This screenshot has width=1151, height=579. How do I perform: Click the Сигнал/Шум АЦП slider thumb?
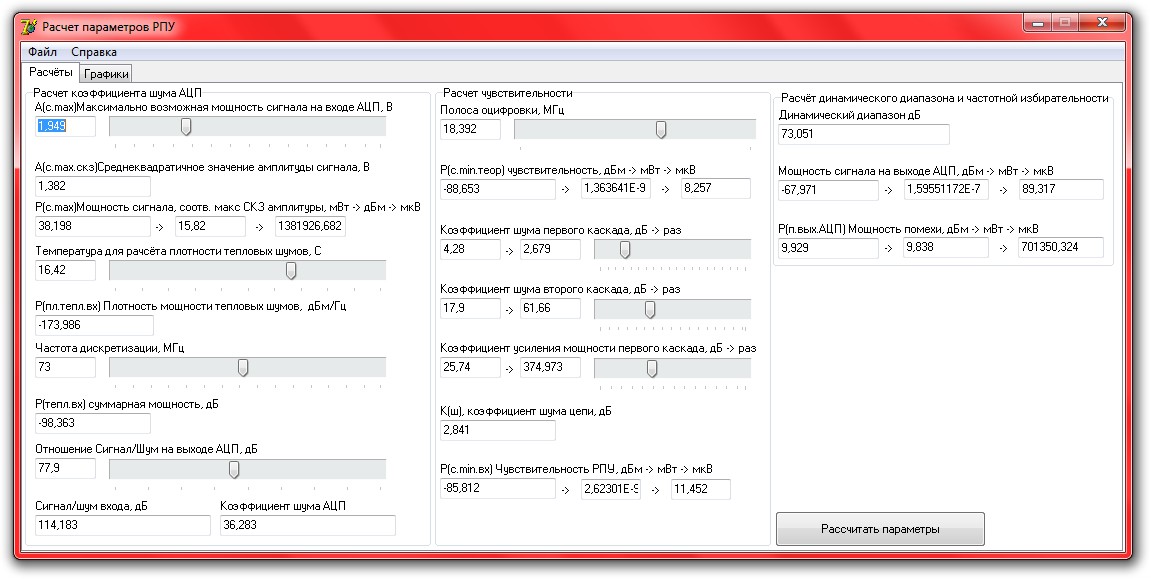[x=233, y=469]
